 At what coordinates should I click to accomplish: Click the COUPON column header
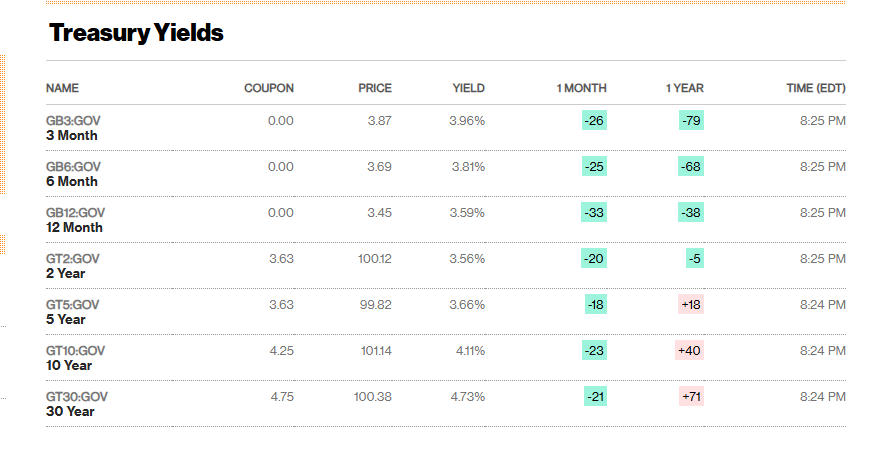coord(268,88)
